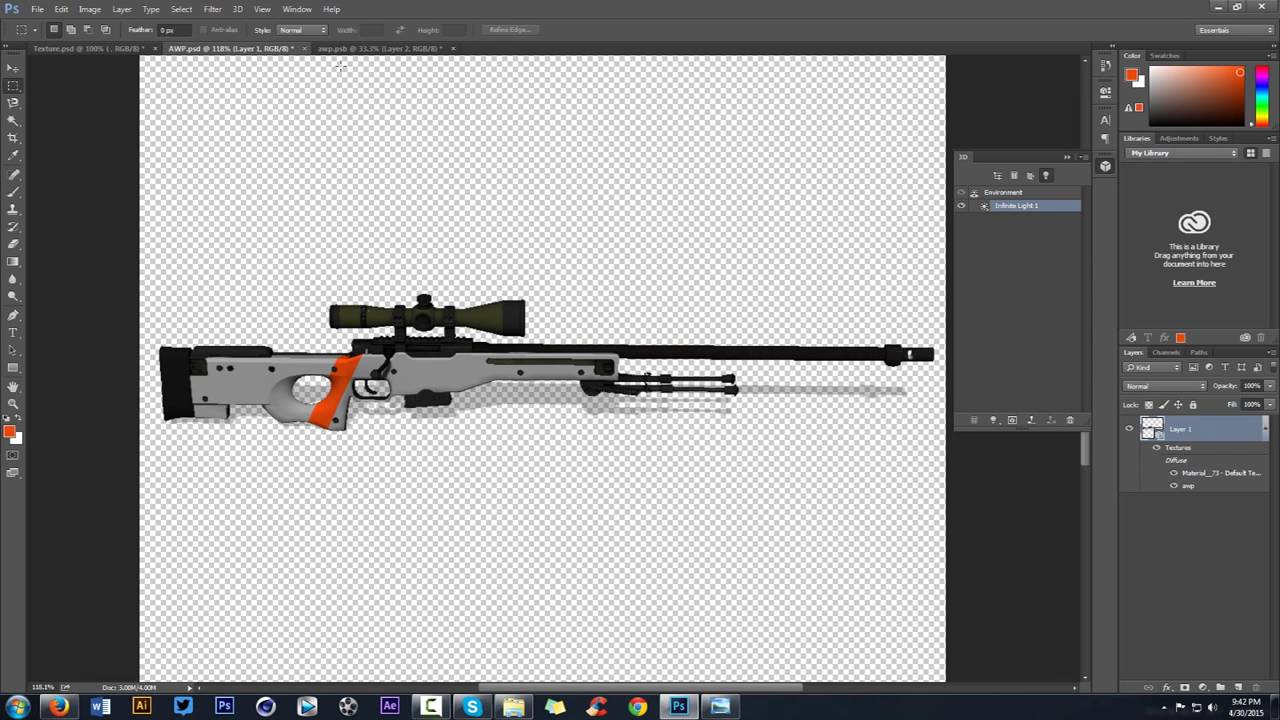Choose Intersect with Selection mode

coord(105,30)
